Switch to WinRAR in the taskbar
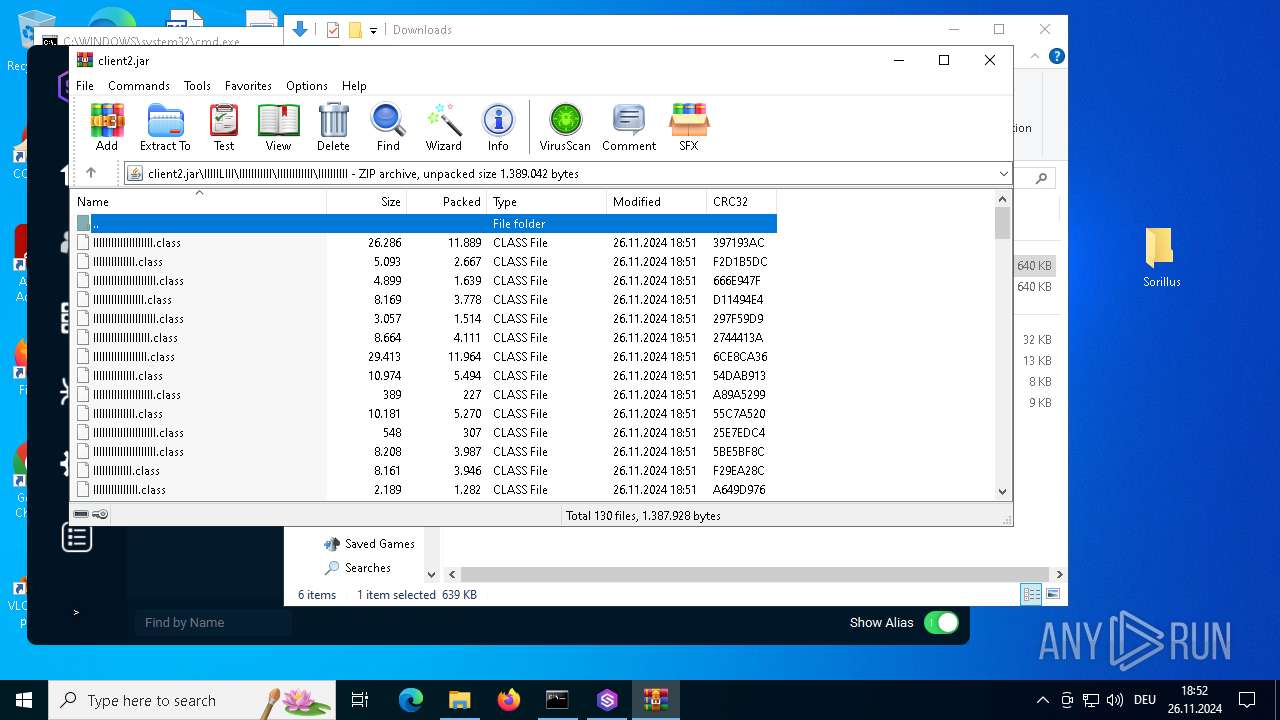1280x720 pixels. tap(655, 700)
